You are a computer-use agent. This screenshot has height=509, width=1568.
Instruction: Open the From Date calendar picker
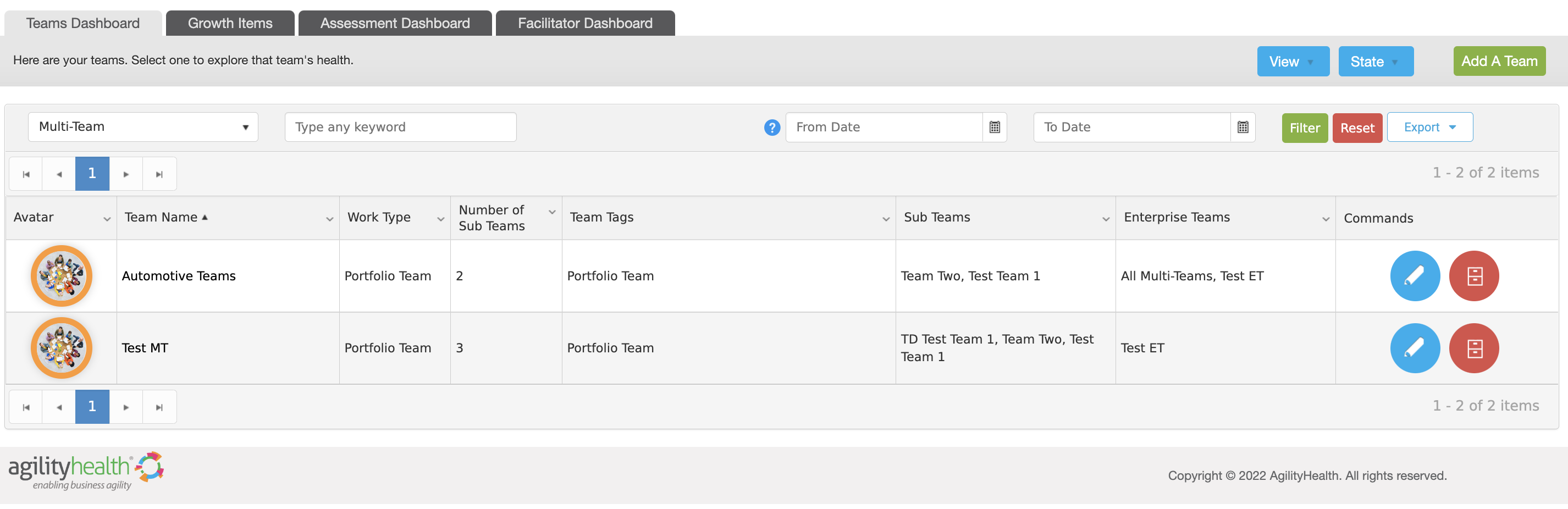[x=994, y=128]
